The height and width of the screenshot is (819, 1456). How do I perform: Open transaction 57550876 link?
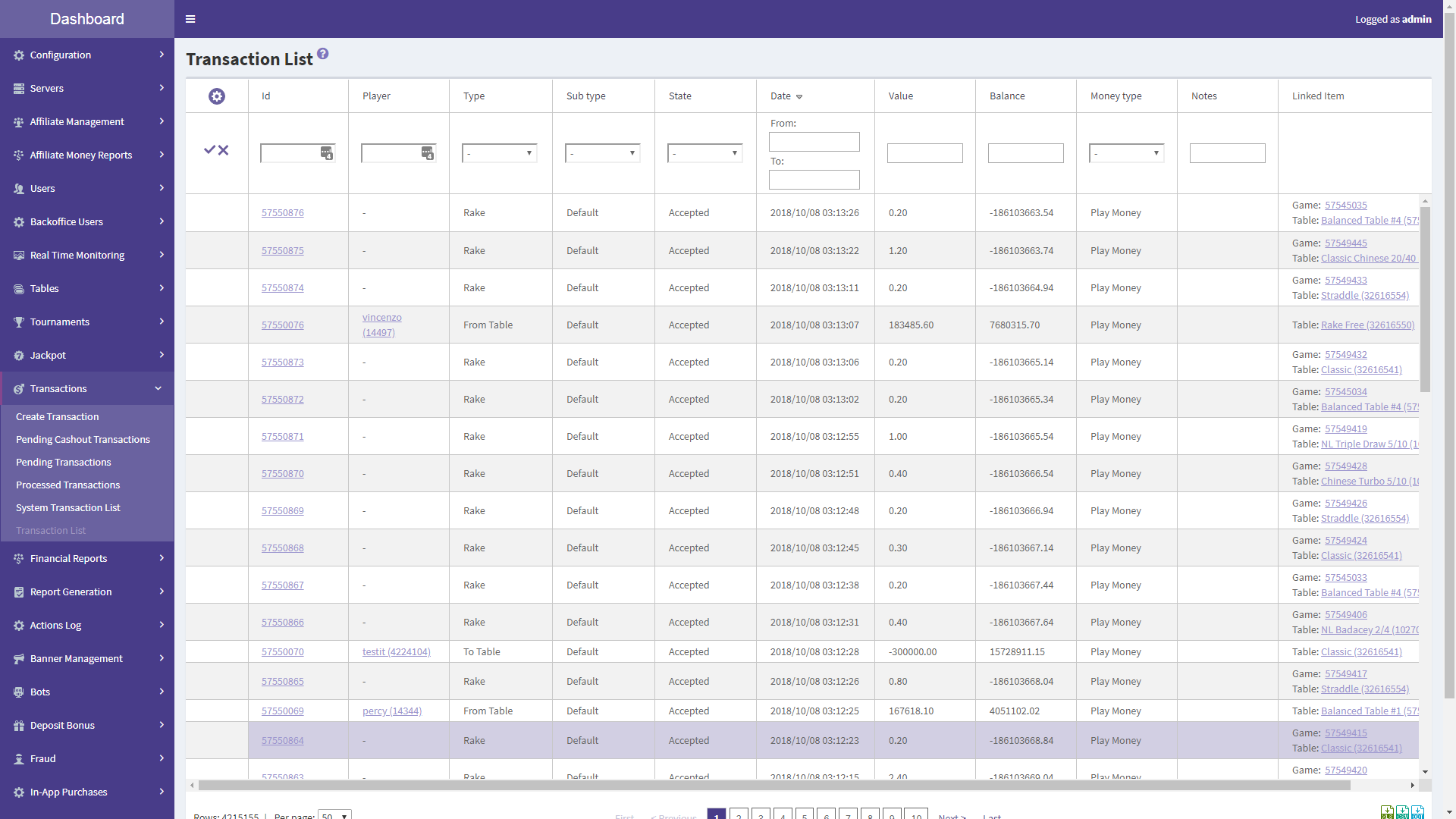coord(282,212)
